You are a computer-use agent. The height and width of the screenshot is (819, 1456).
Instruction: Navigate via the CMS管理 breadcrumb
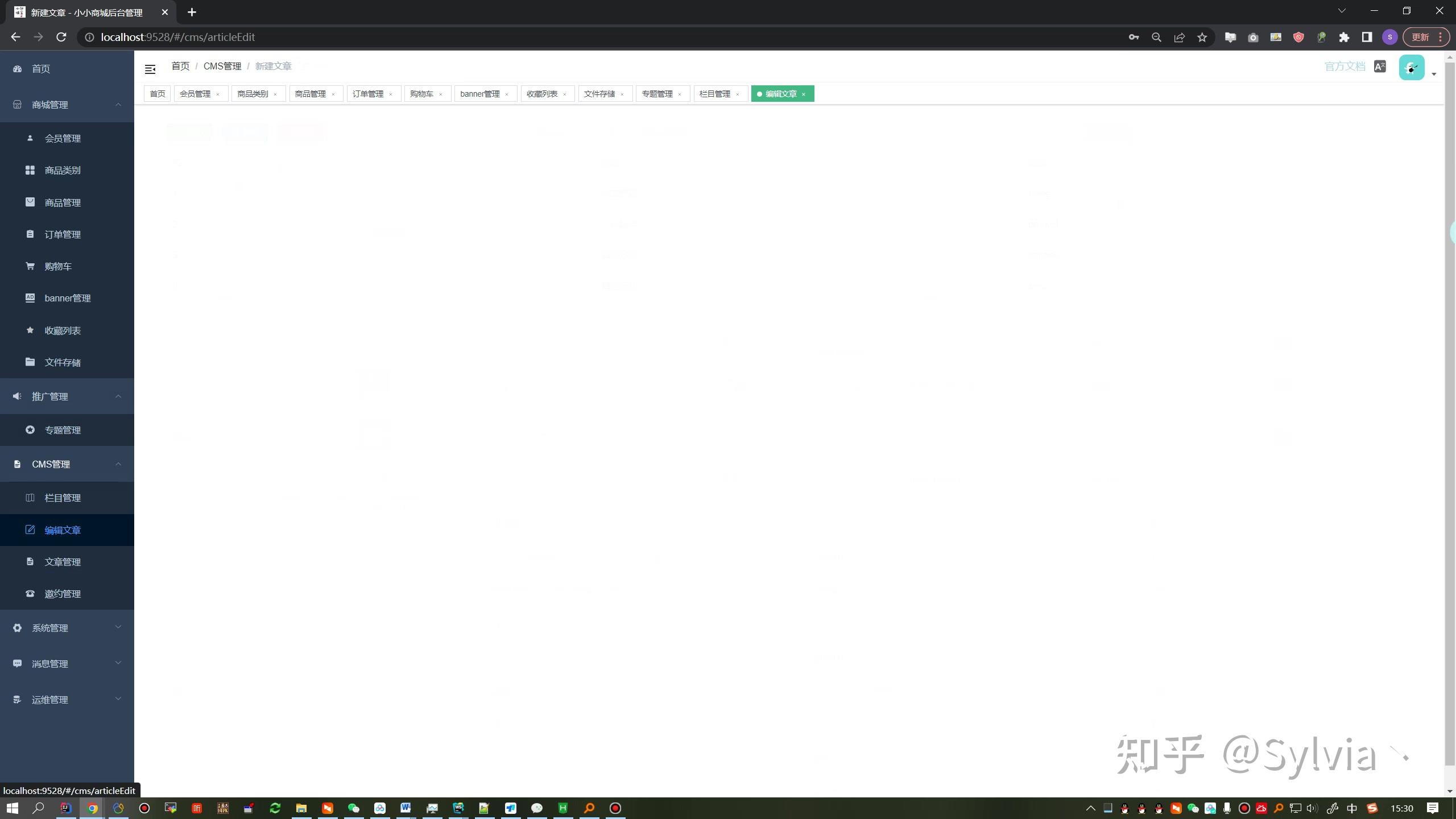pyautogui.click(x=222, y=65)
